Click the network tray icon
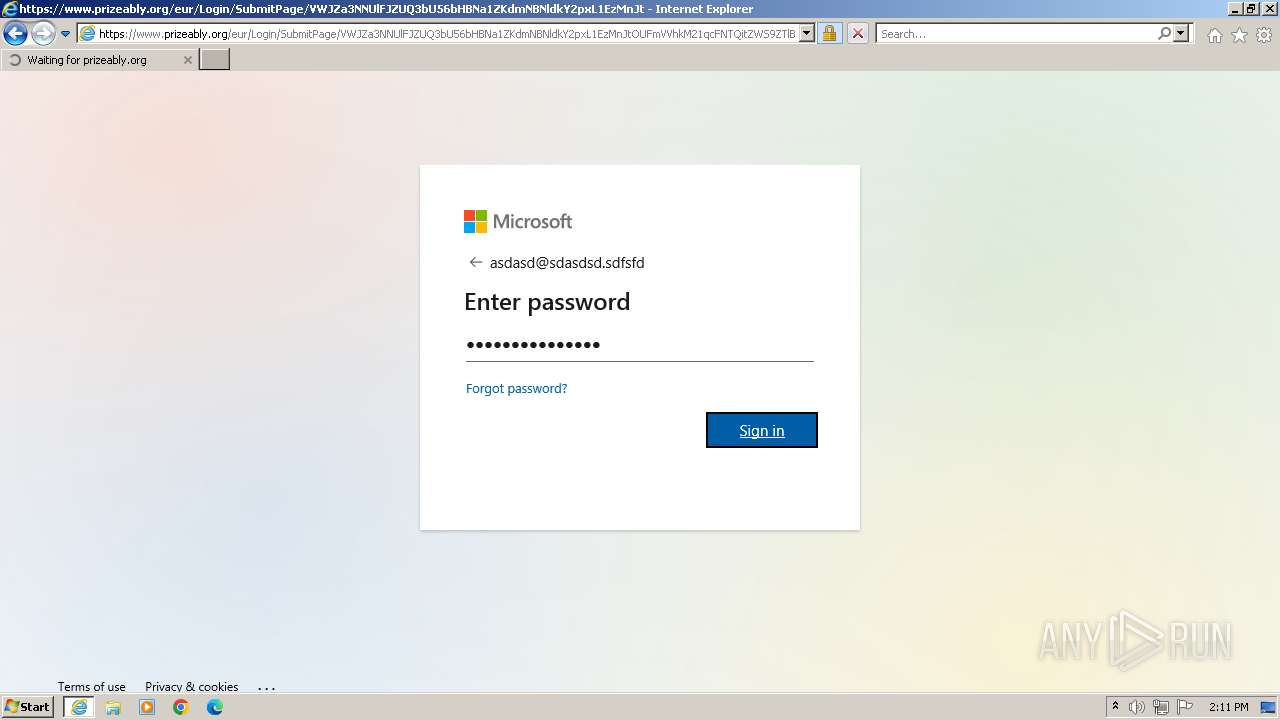Screen dimensions: 1280x720 click(1161, 707)
